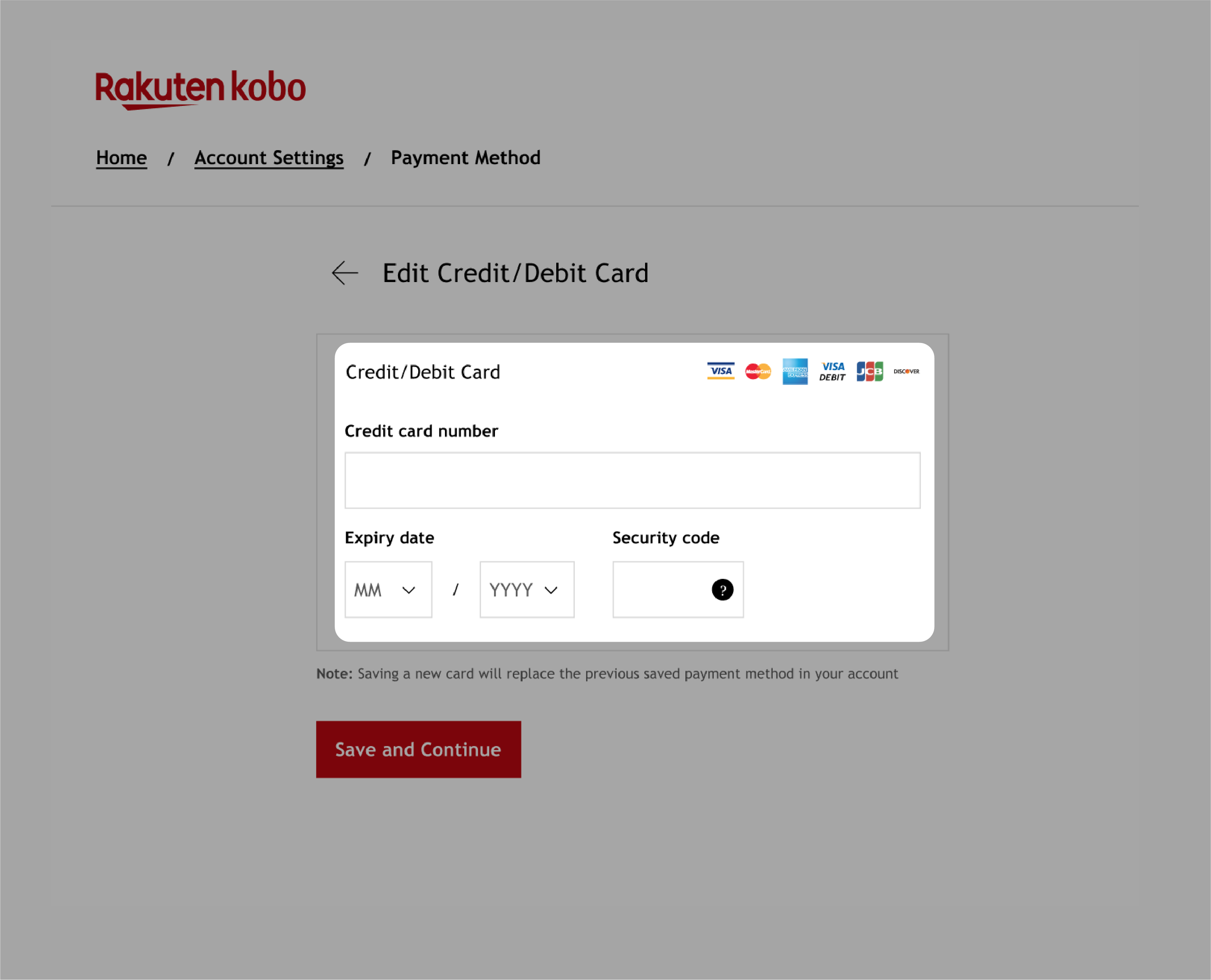Select MM month expiry dropdown

[x=387, y=589]
